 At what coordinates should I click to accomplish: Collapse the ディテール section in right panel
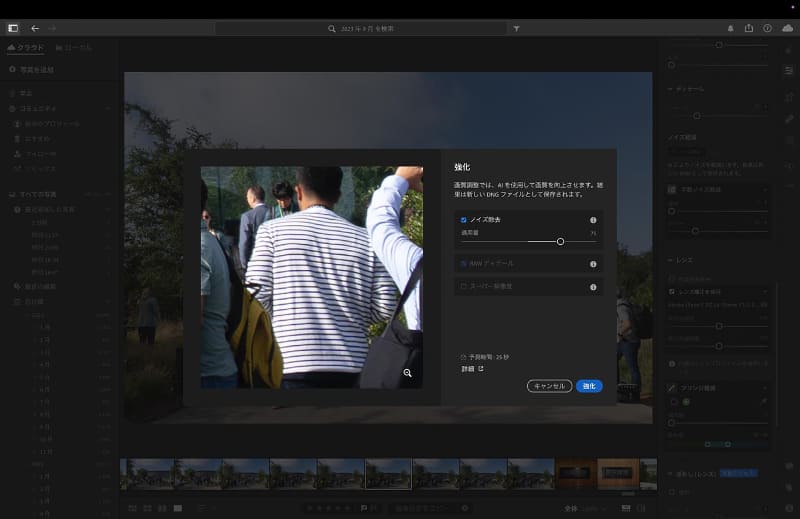(670, 89)
